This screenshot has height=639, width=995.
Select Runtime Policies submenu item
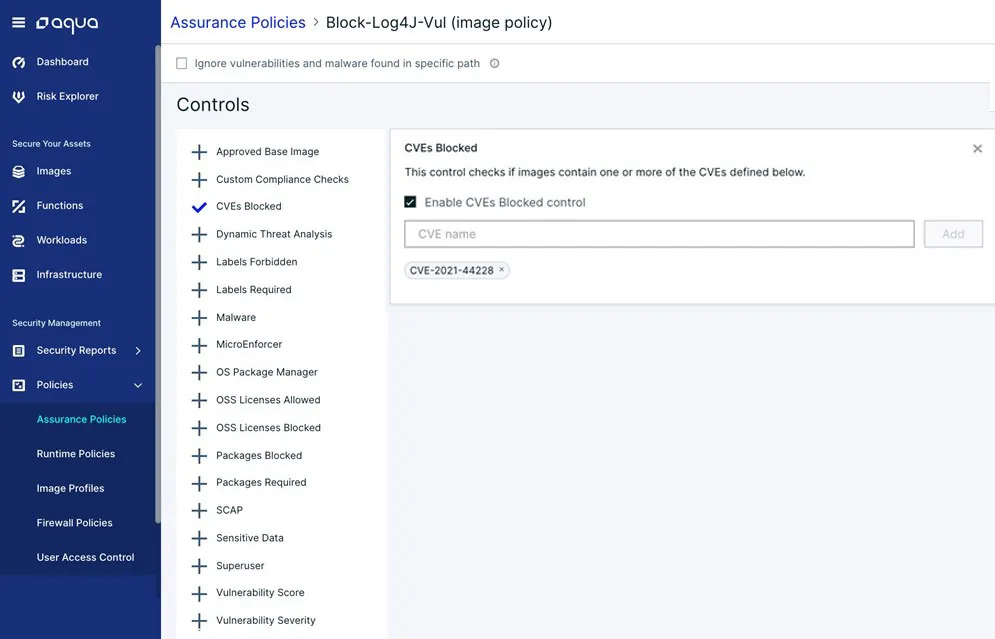pyautogui.click(x=76, y=454)
